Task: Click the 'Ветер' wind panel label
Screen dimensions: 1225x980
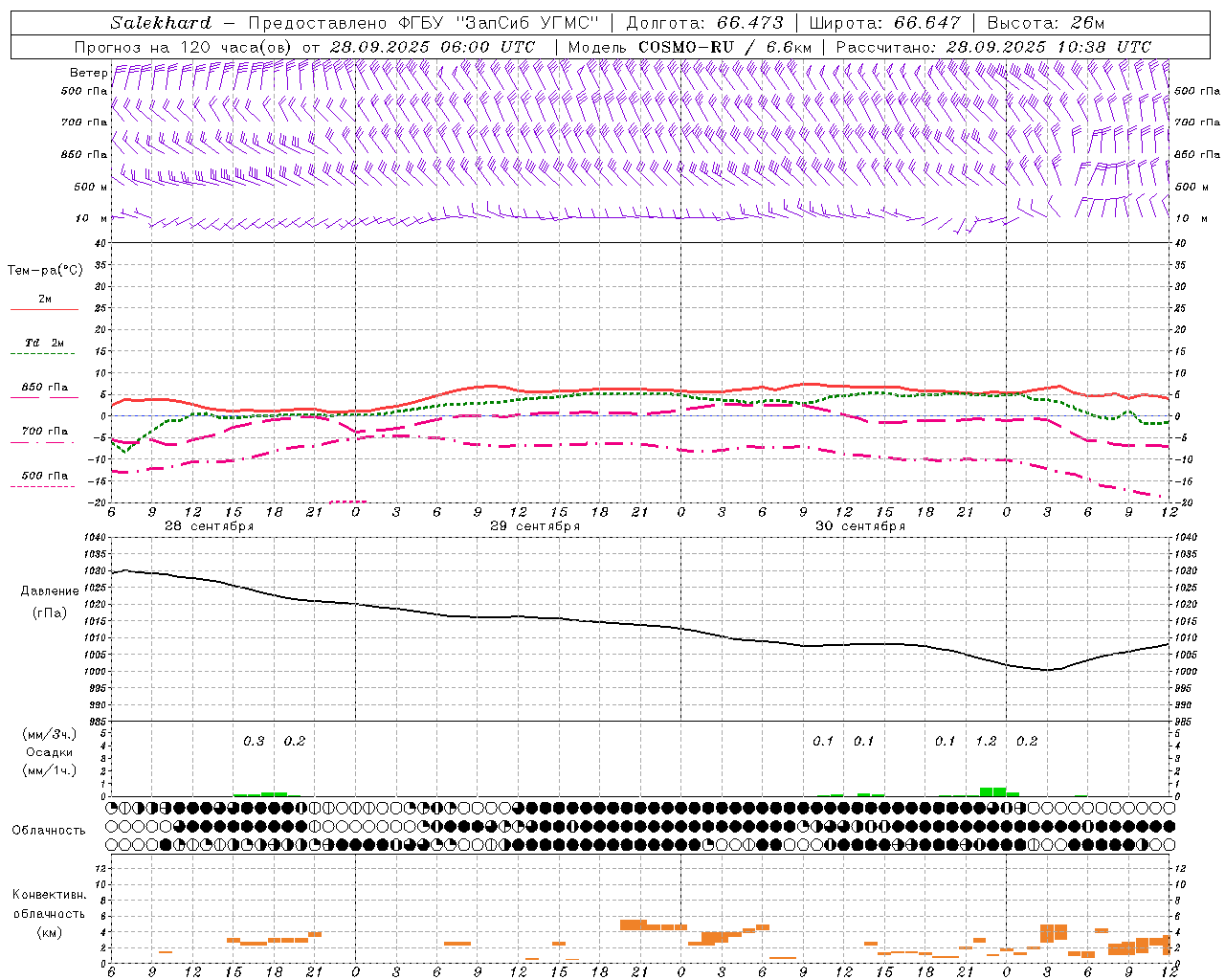Action: tap(88, 73)
